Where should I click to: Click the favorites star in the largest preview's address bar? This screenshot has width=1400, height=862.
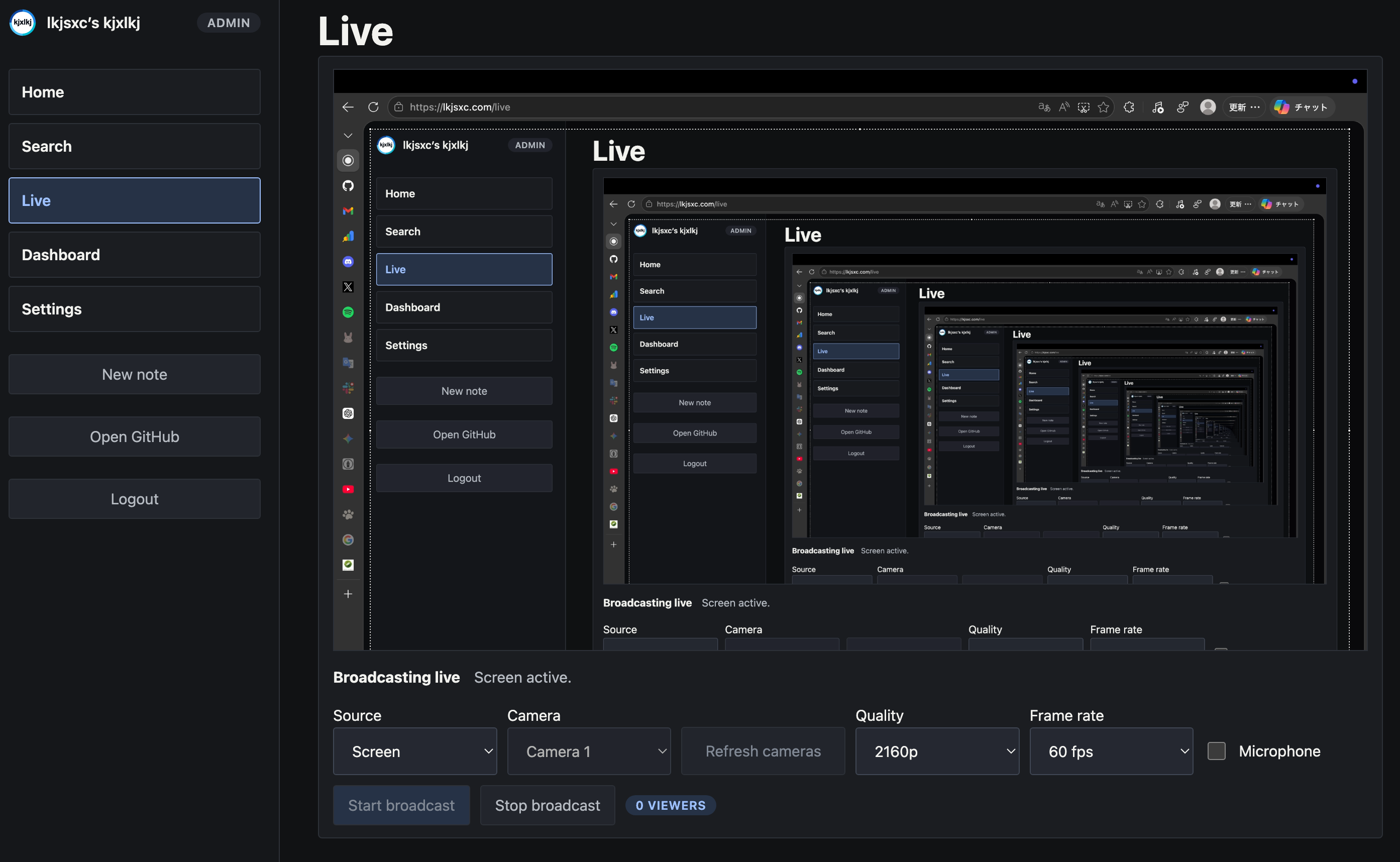(1103, 107)
